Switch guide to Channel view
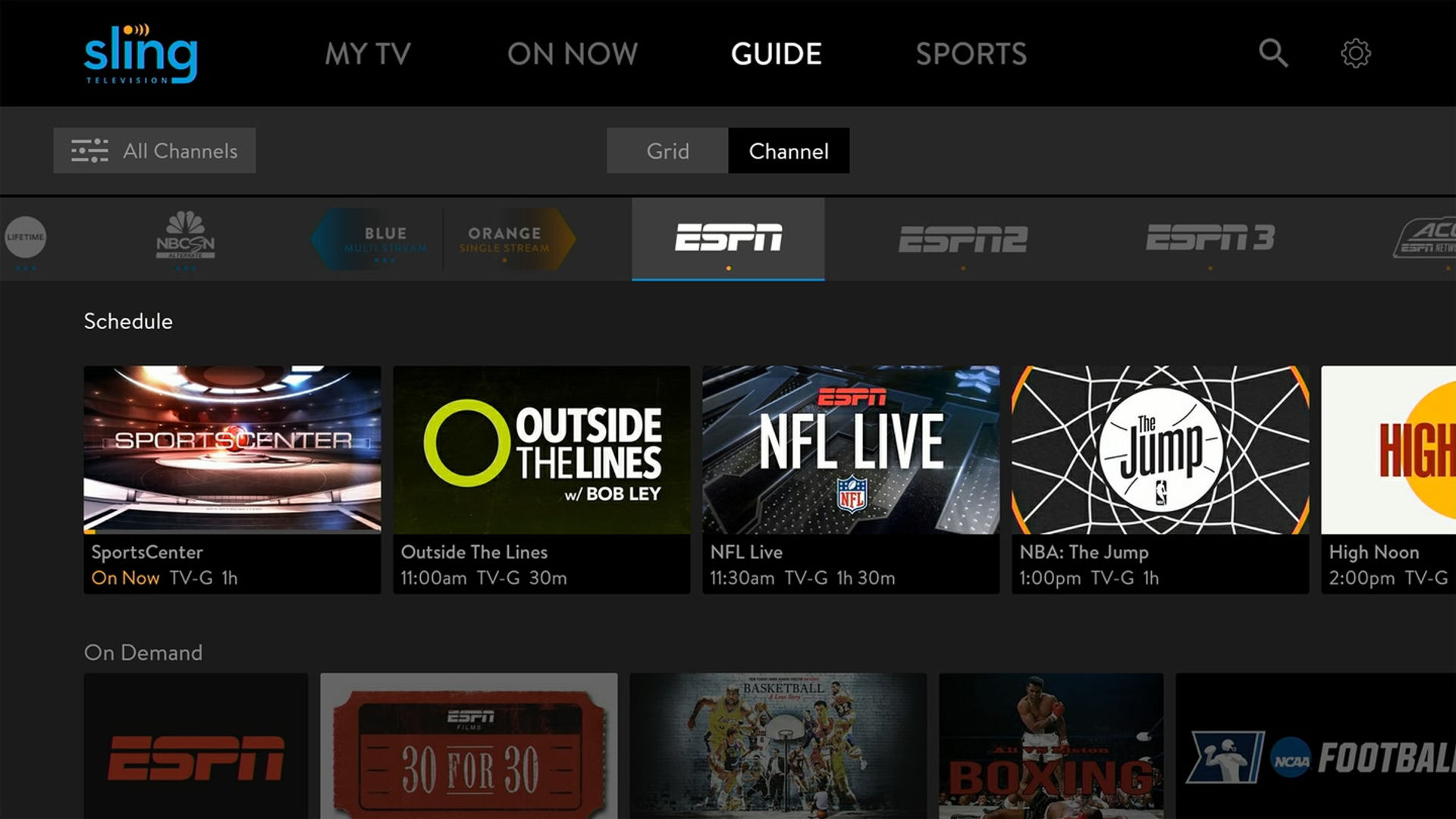Image resolution: width=1456 pixels, height=819 pixels. click(x=789, y=151)
